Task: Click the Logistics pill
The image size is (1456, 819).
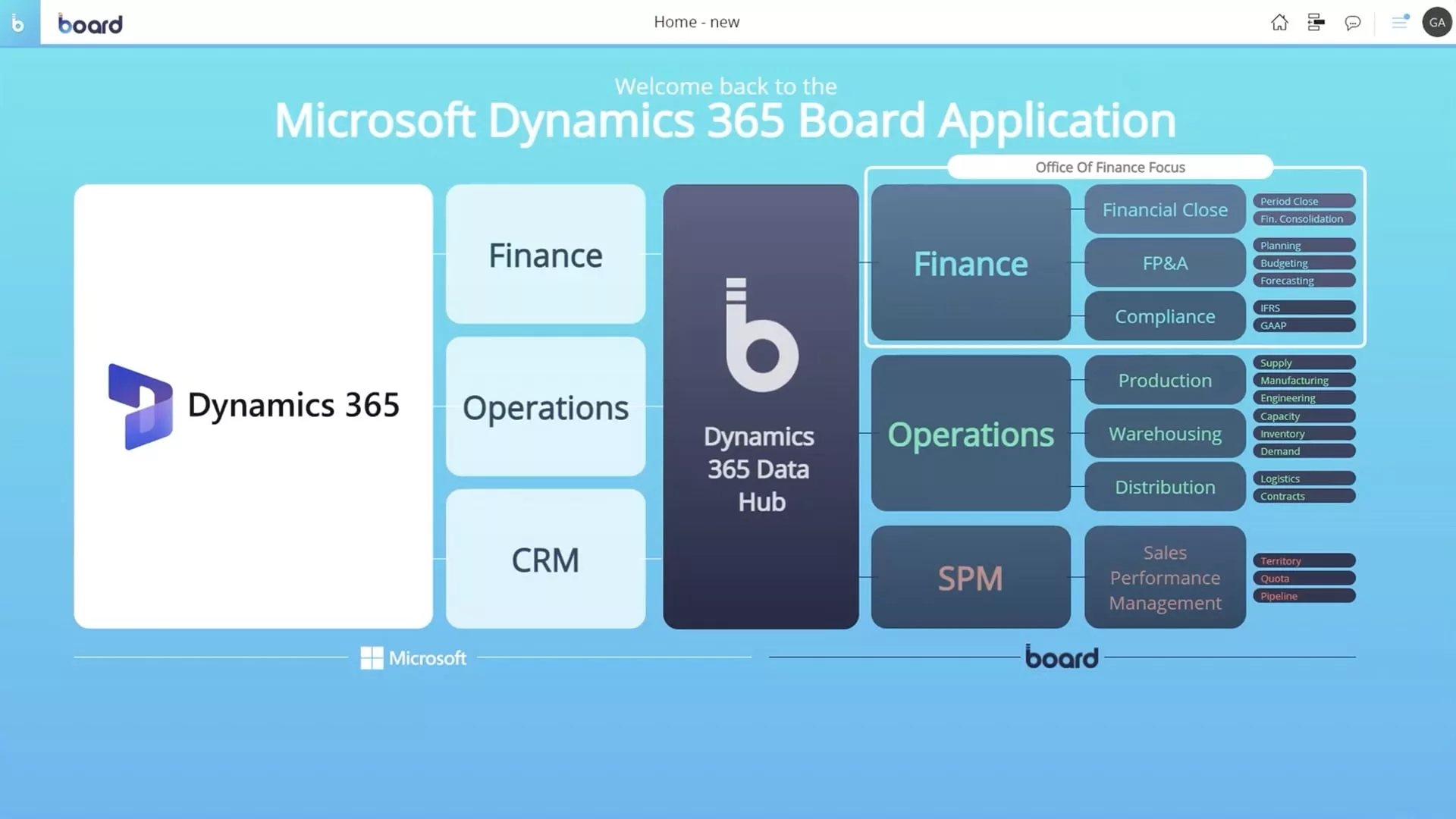Action: click(1304, 478)
